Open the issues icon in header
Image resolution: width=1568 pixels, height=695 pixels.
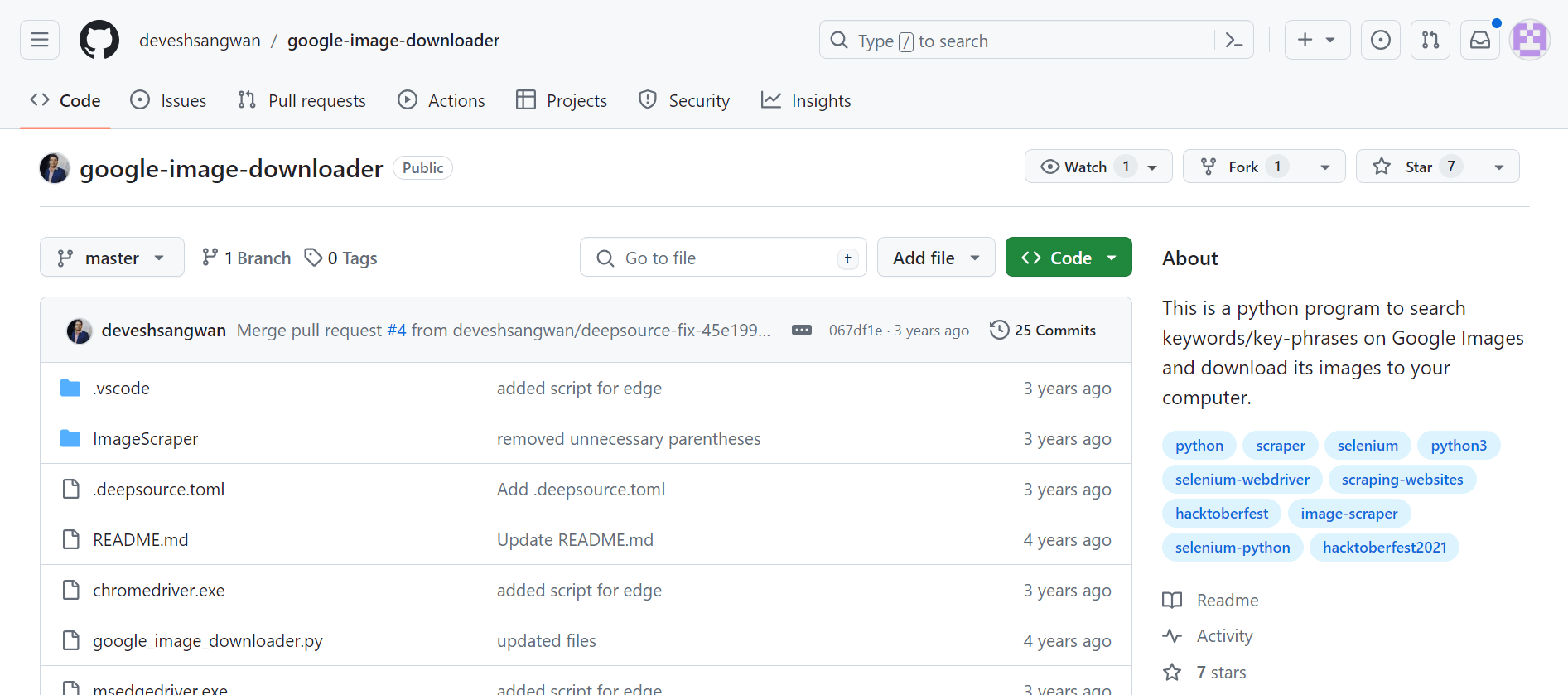(1380, 40)
